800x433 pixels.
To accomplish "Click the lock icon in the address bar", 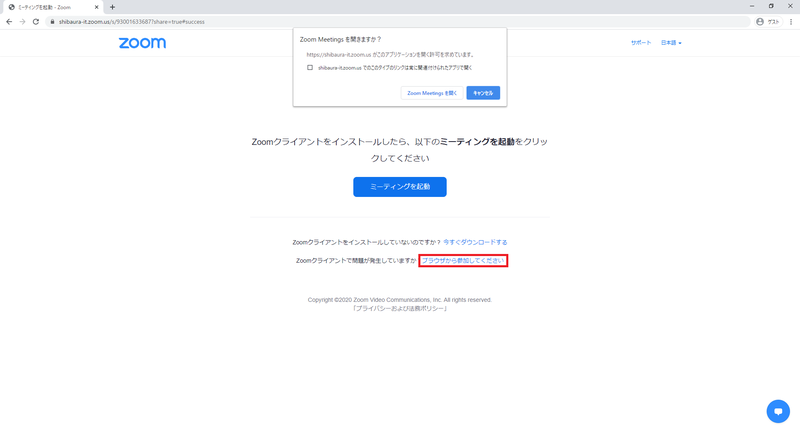I will [52, 22].
